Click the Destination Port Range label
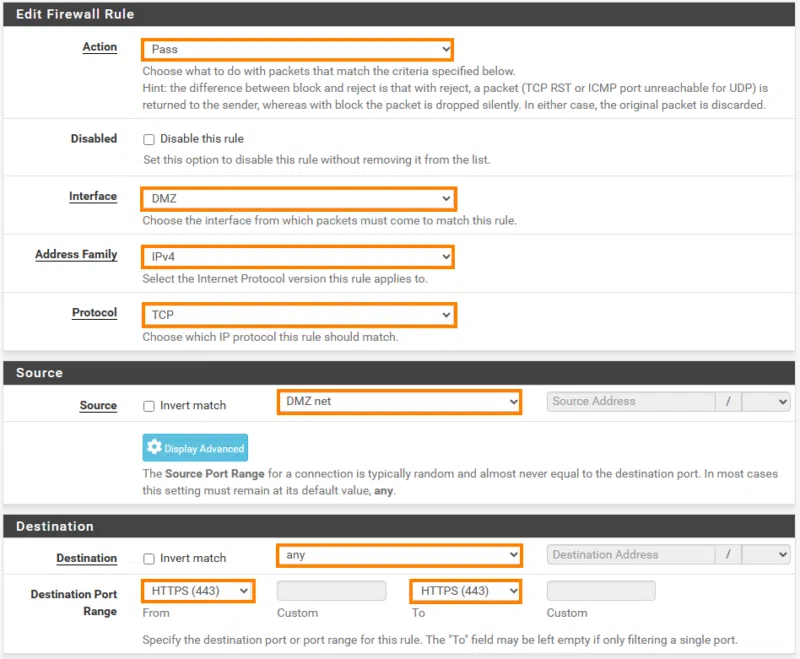Viewport: 800px width, 659px height. tap(74, 603)
